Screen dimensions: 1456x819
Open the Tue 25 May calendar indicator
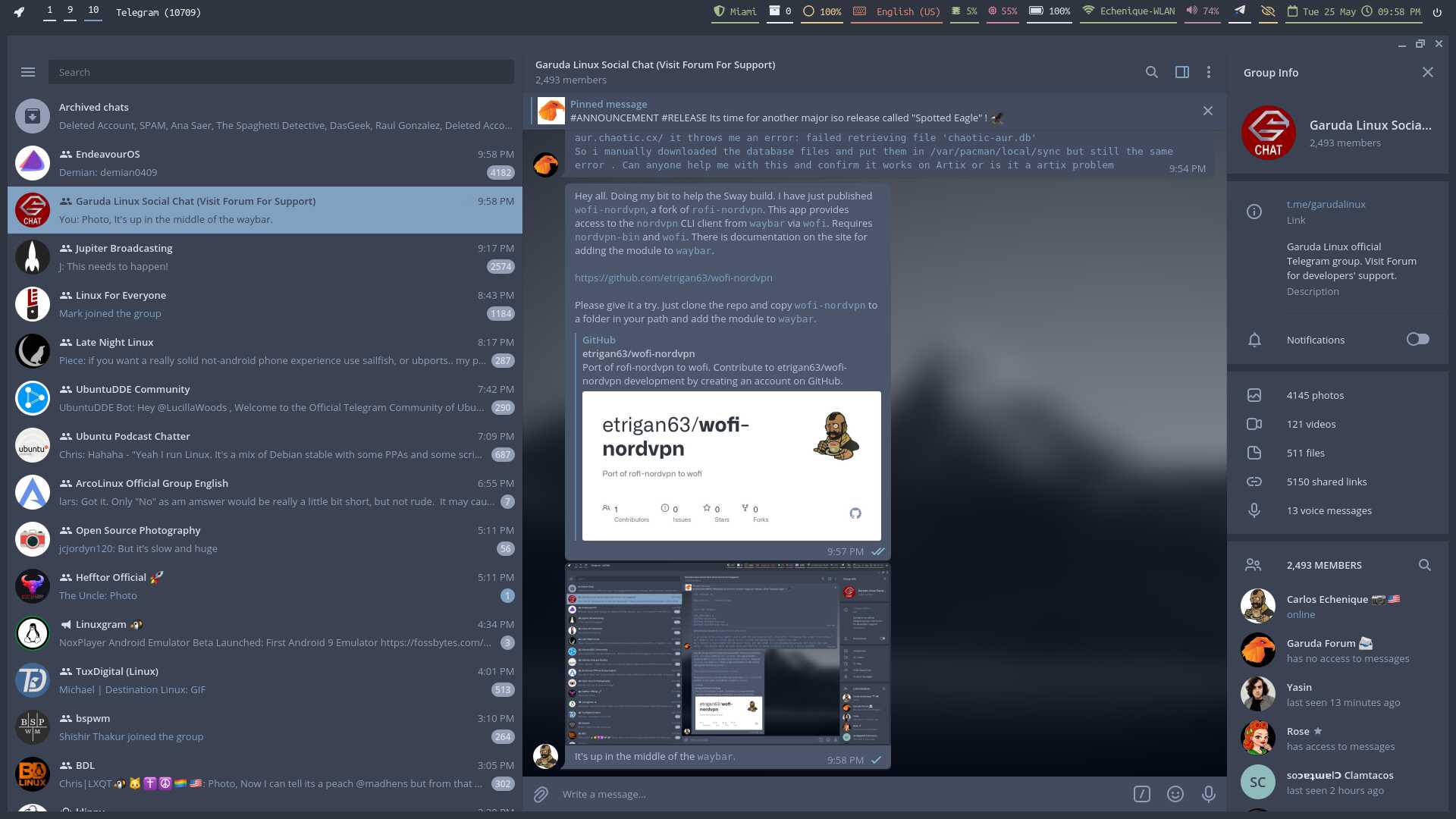point(1322,11)
